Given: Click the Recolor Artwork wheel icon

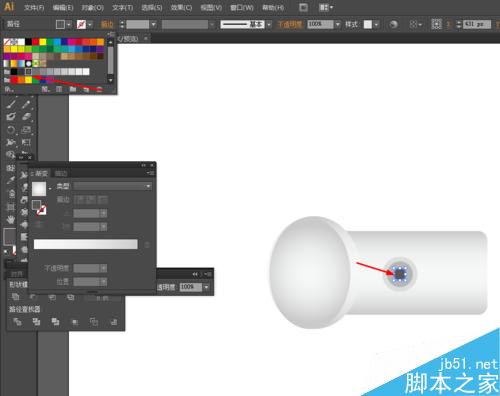Looking at the screenshot, I should point(393,24).
